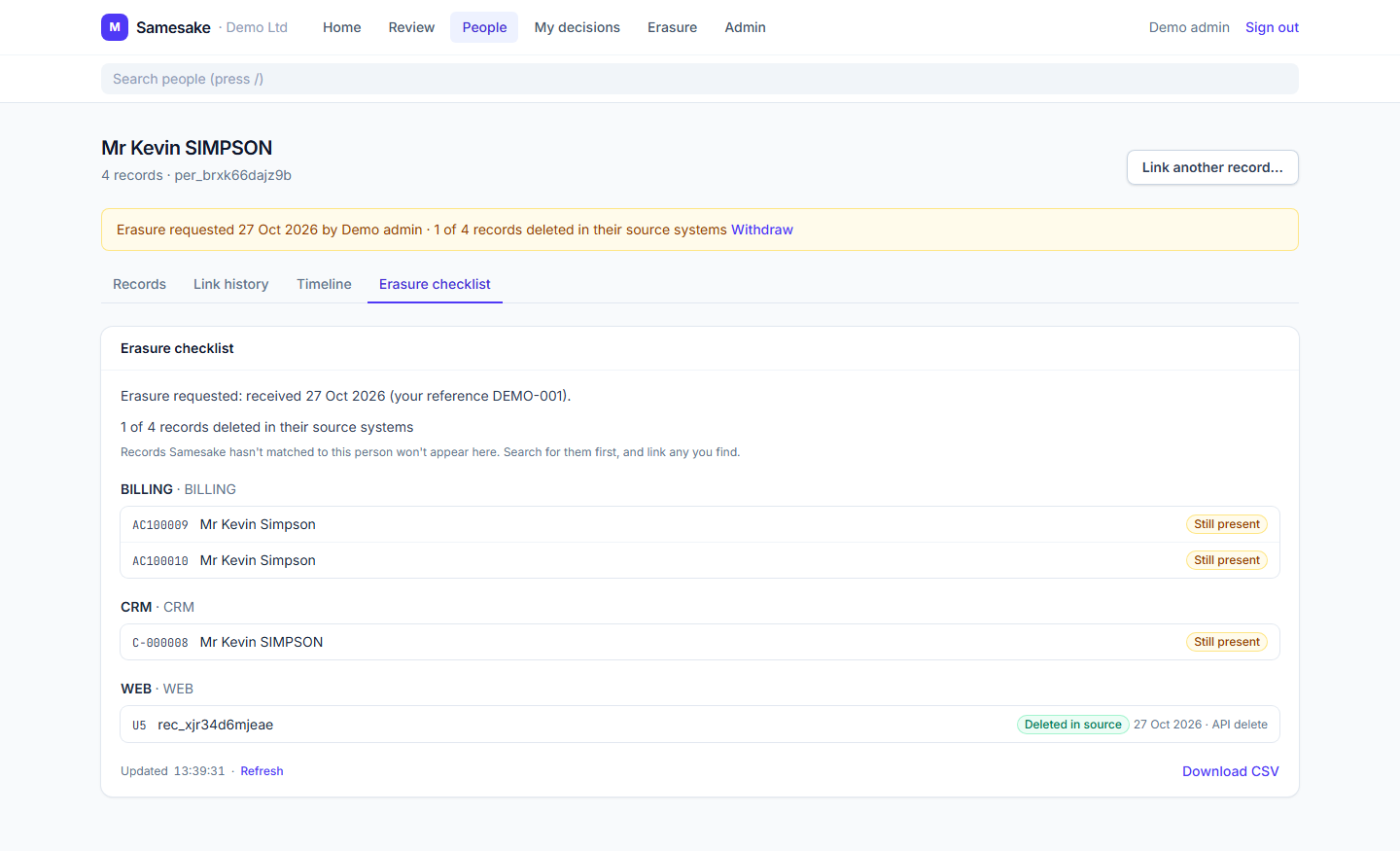Click the BILLING section heading
Image resolution: width=1400 pixels, height=851 pixels.
click(178, 489)
